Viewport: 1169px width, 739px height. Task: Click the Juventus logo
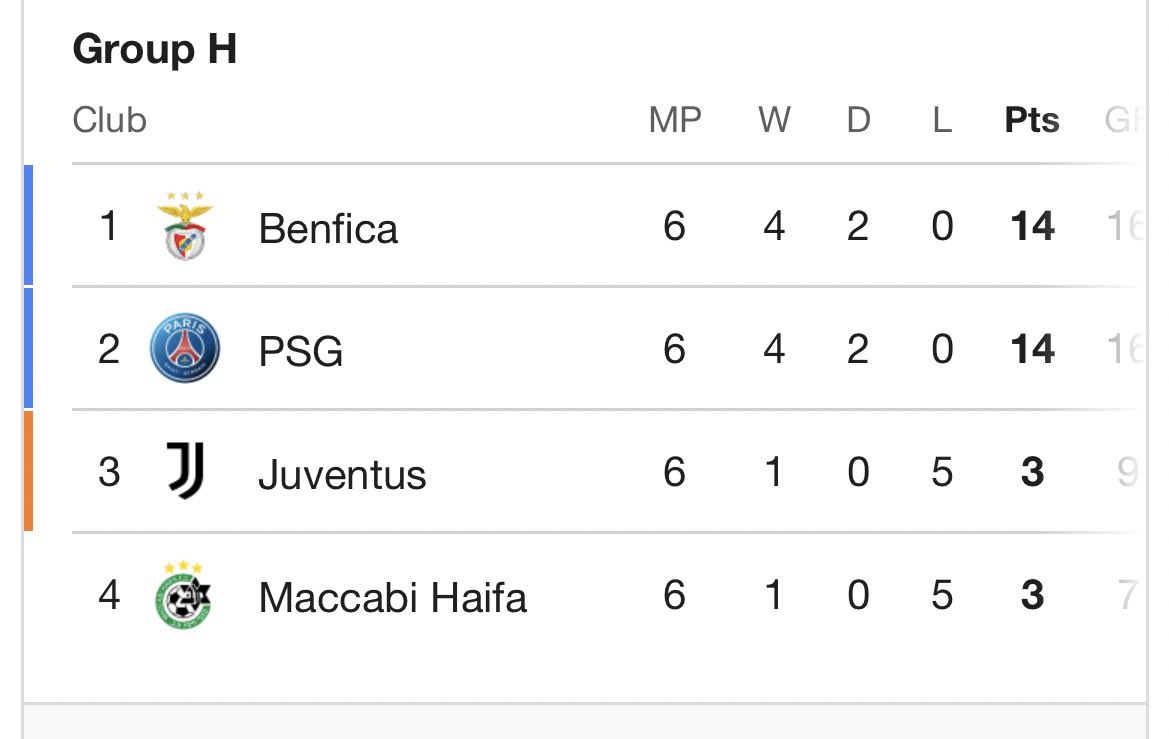tap(185, 471)
